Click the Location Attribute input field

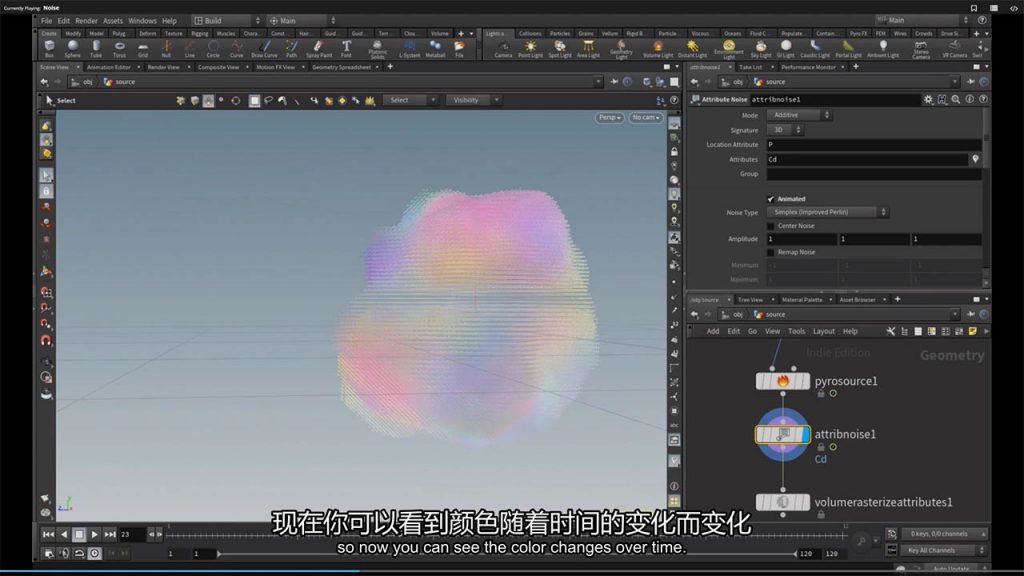coord(874,144)
